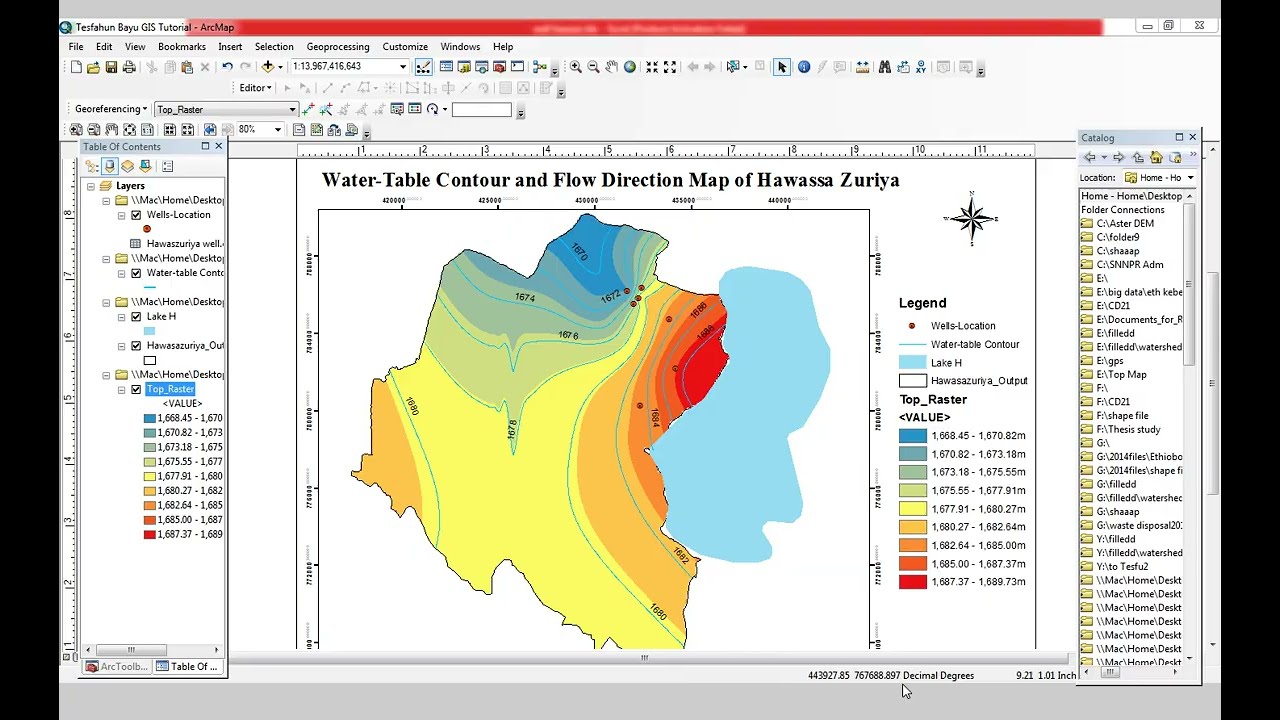Viewport: 1280px width, 720px height.
Task: Click Fixed Zoom Out arrows icon
Action: (670, 67)
